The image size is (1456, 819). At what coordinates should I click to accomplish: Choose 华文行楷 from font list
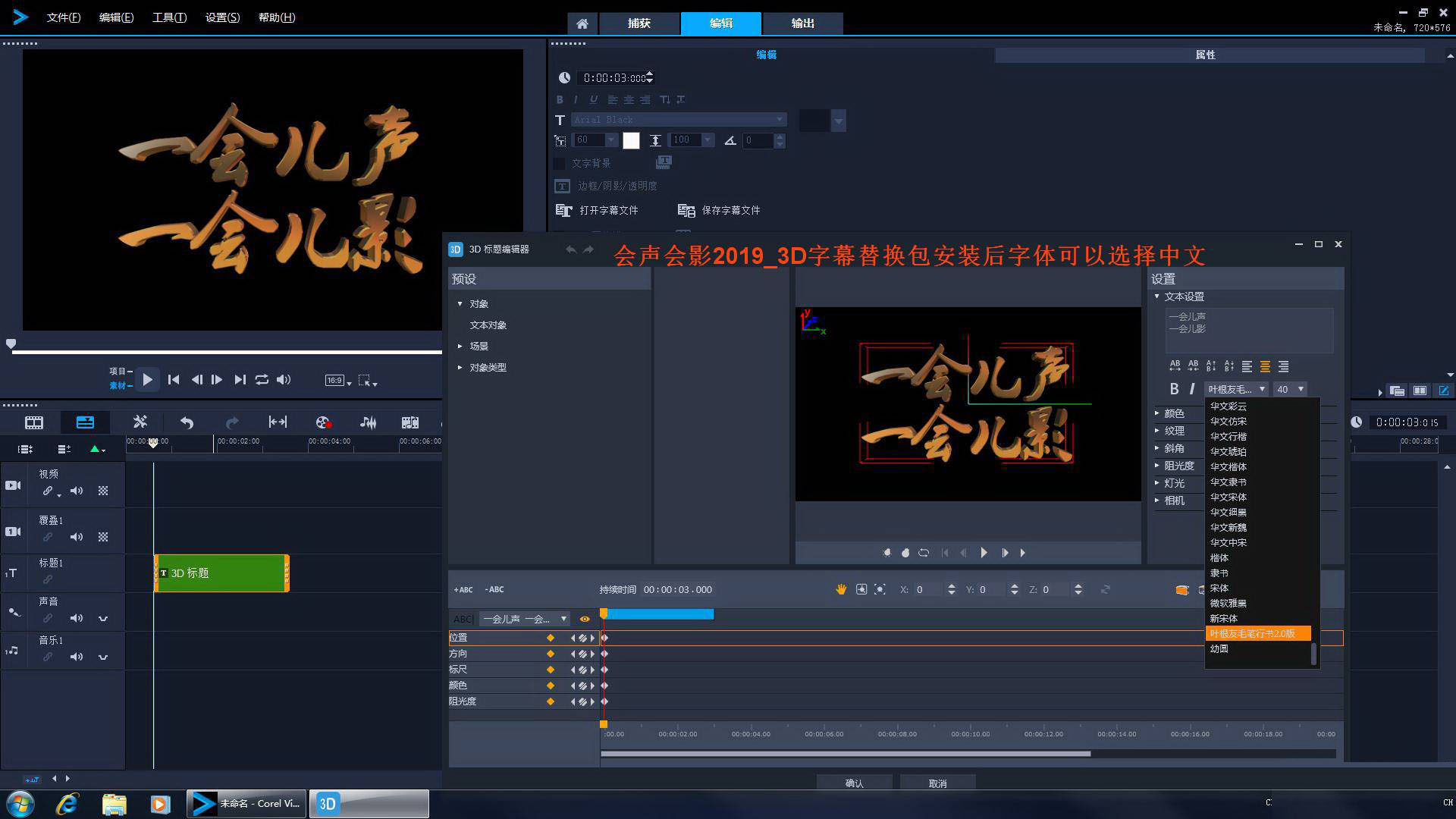[1228, 437]
